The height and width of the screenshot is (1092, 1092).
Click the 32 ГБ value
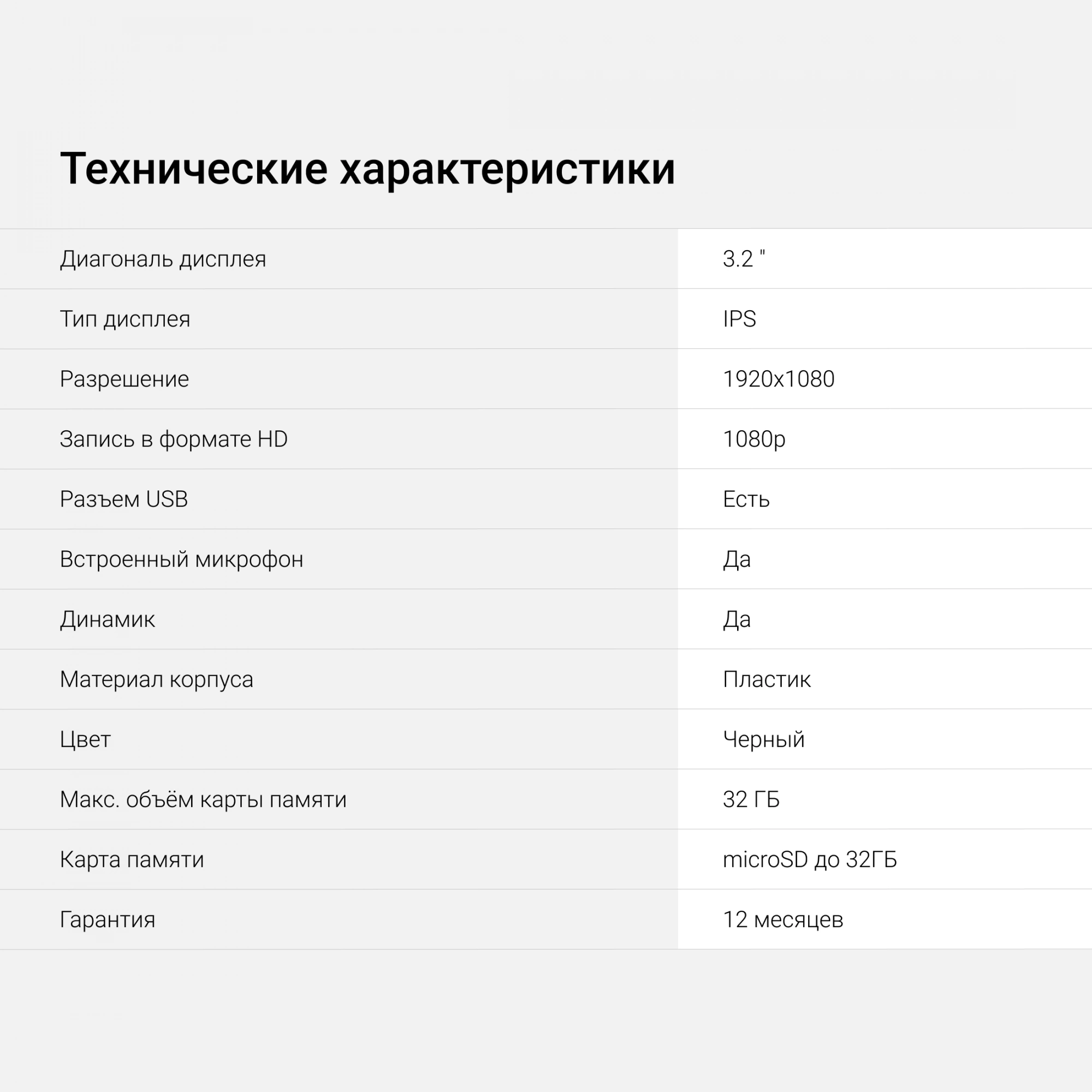751,799
